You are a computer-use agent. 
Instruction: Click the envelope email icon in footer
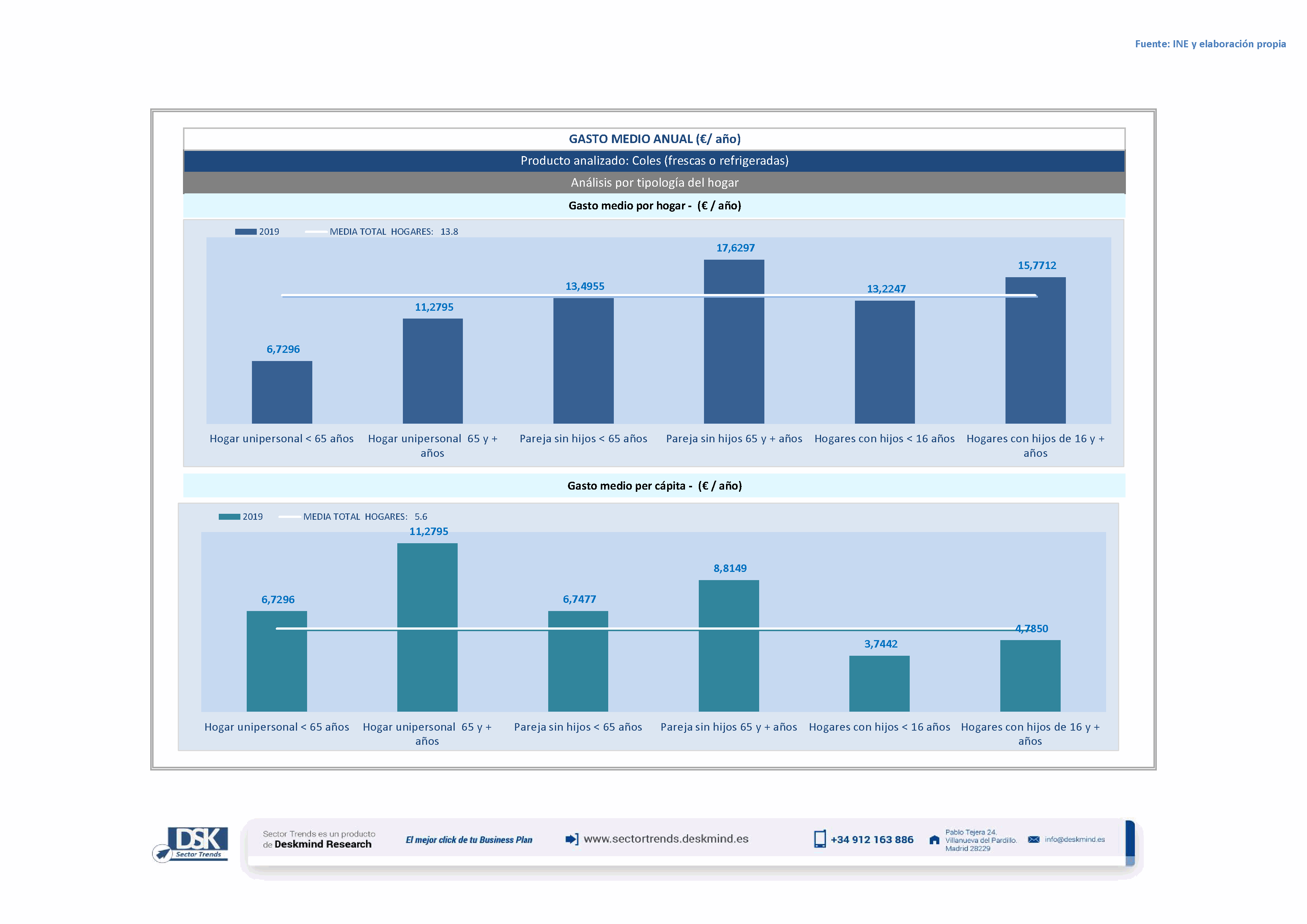click(1034, 840)
